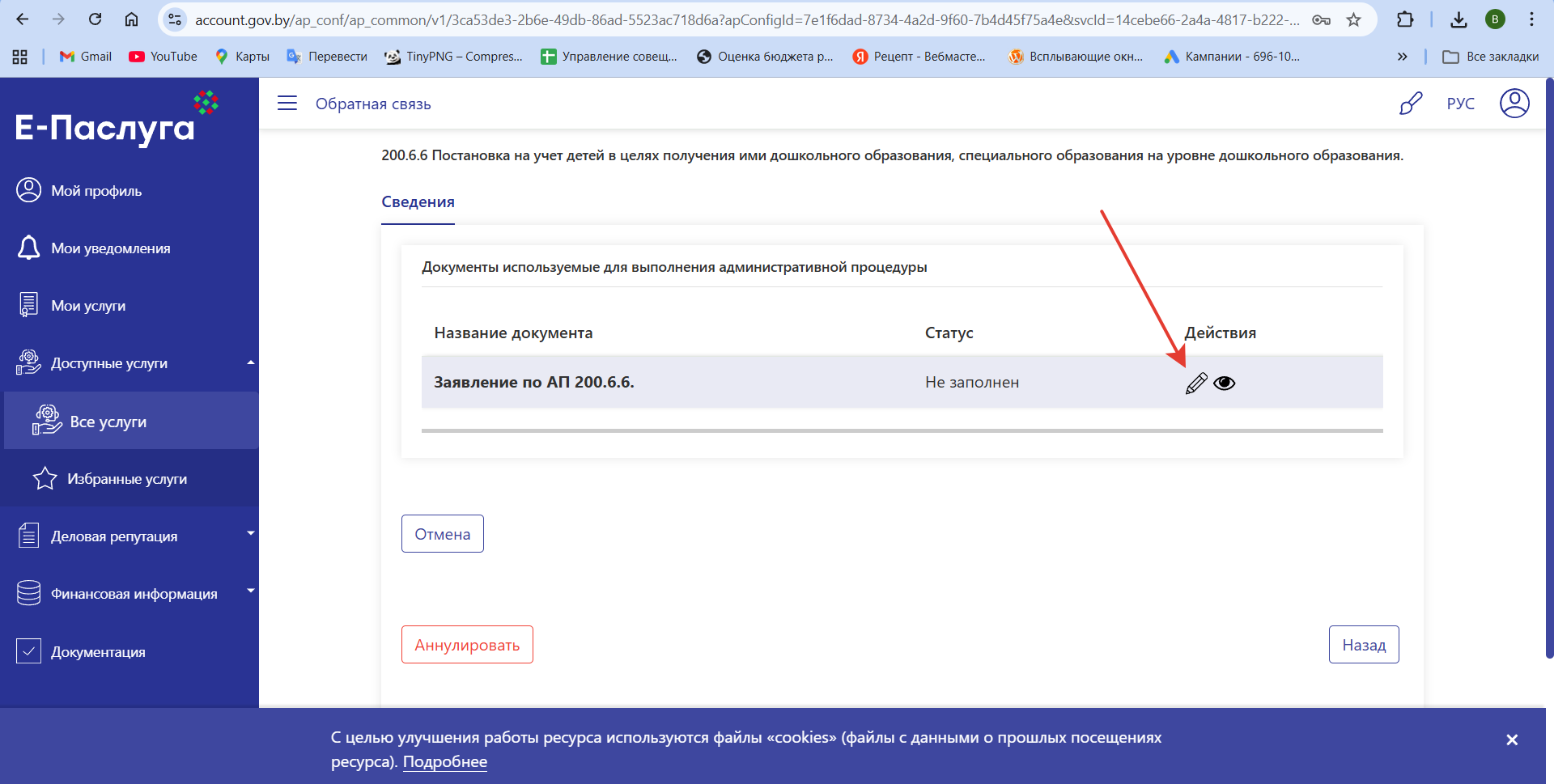Open TinyPNG bookmark
This screenshot has height=784, width=1554.
453,57
